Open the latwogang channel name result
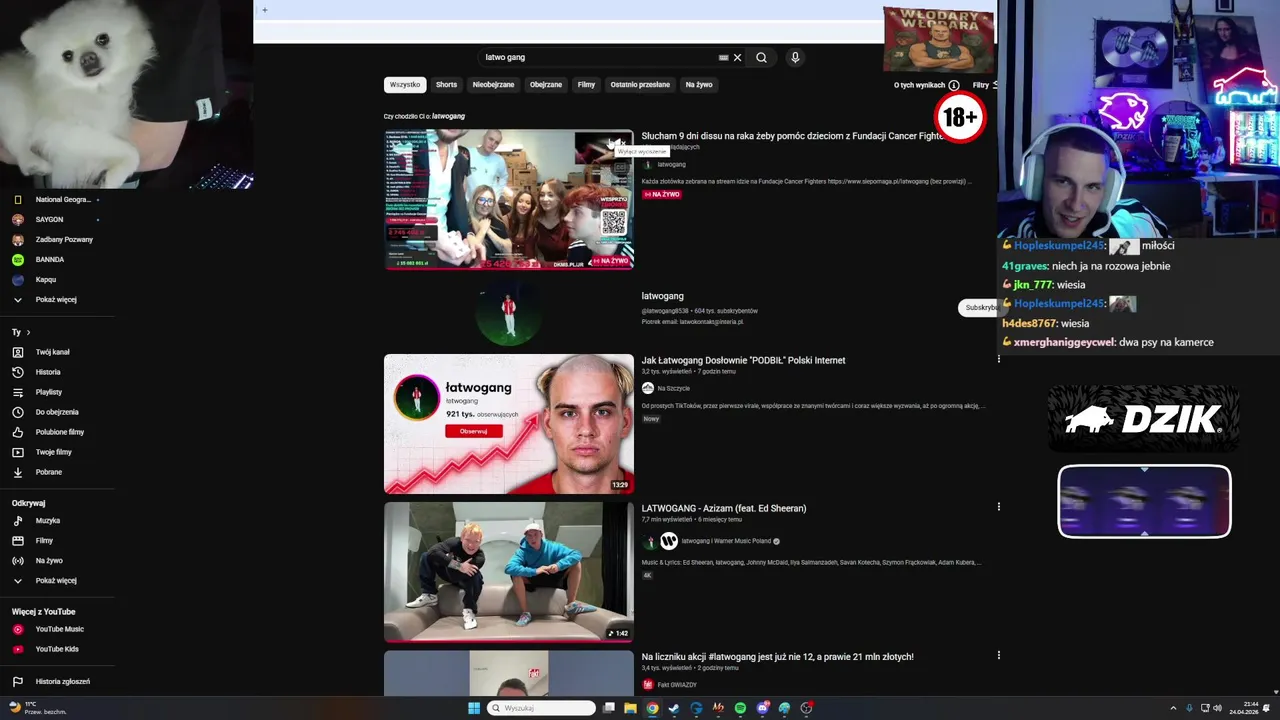Screen dimensions: 1280x720 (x=662, y=296)
